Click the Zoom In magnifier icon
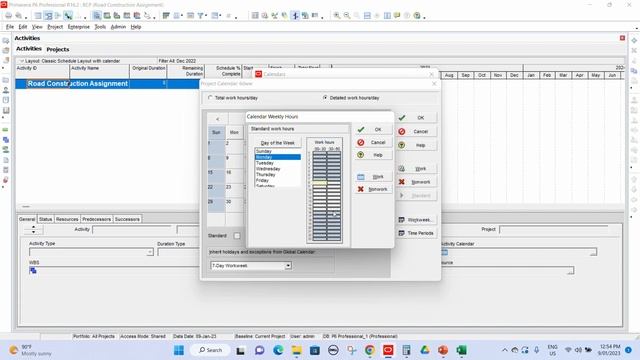This screenshot has width=640, height=360. pos(337,16)
